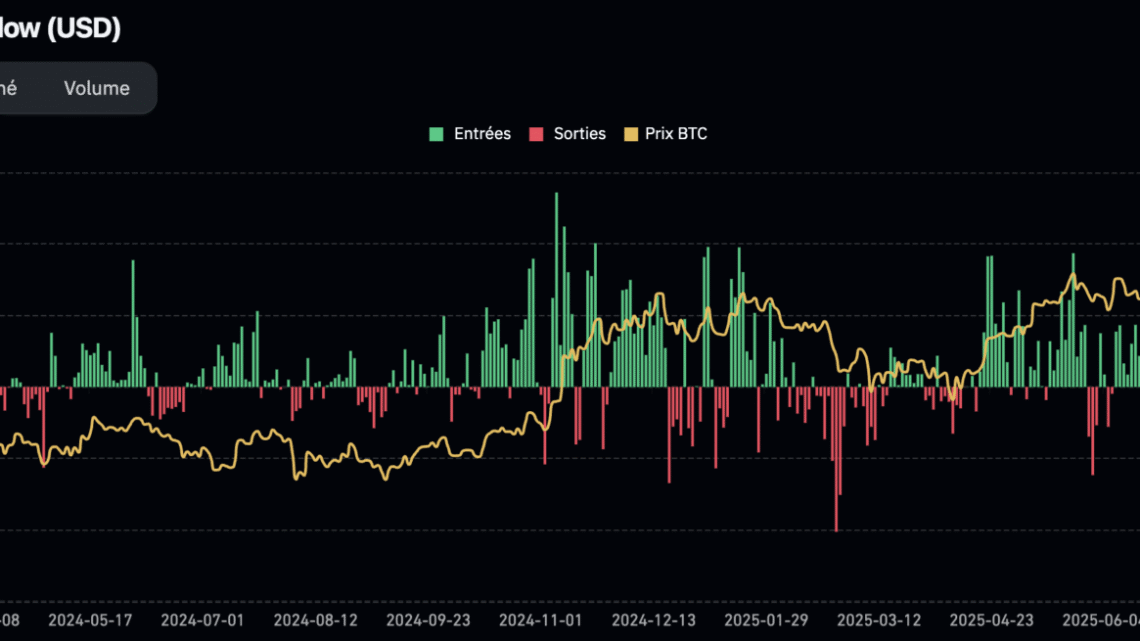
Task: Click the 2024-11-01 axis label
Action: pos(540,619)
